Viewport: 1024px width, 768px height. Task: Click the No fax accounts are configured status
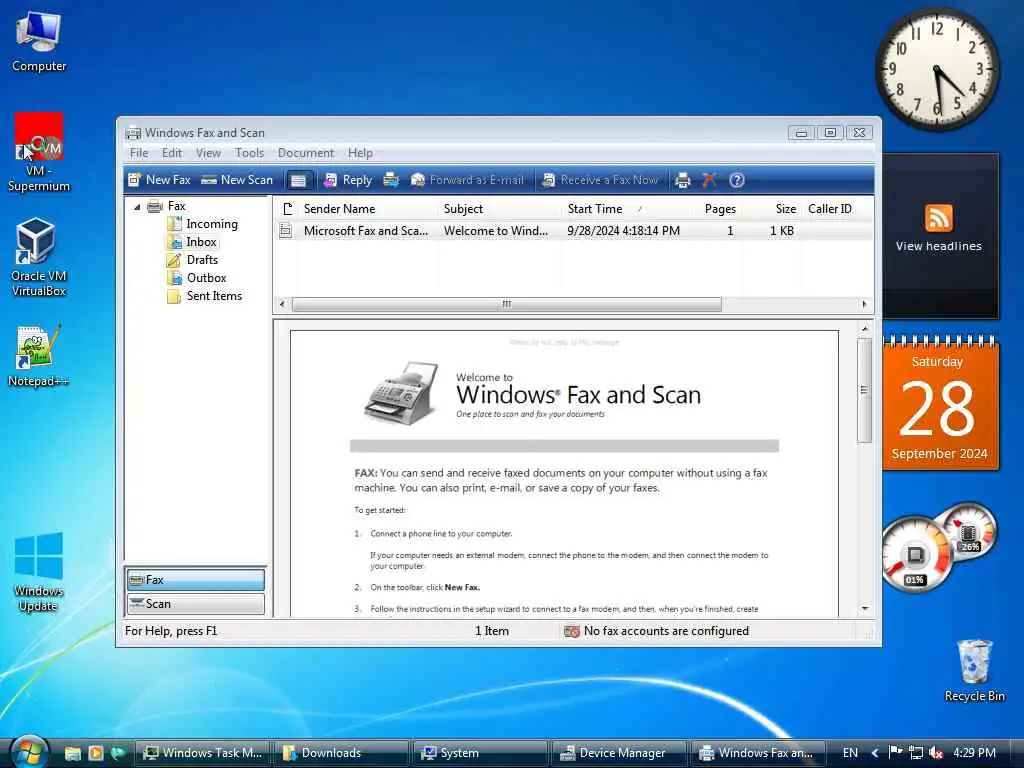coord(657,631)
